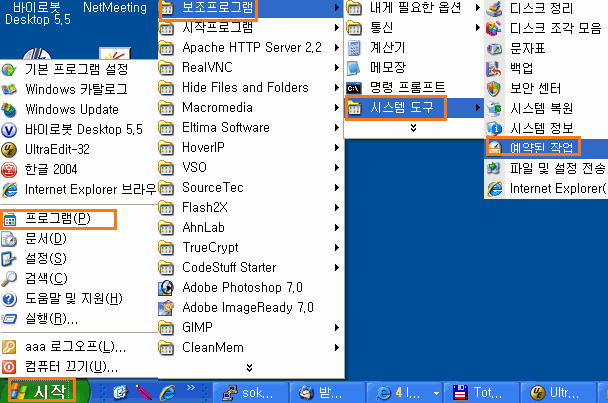Launch 한글 2004 icon
608x403 pixels.
tap(9, 170)
